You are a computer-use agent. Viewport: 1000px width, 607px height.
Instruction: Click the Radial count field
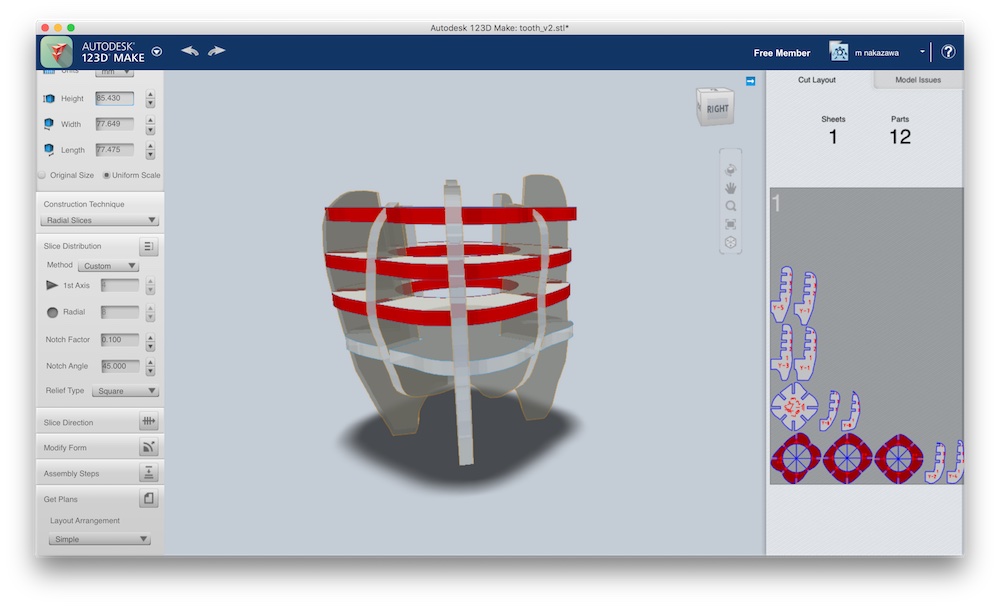[120, 312]
